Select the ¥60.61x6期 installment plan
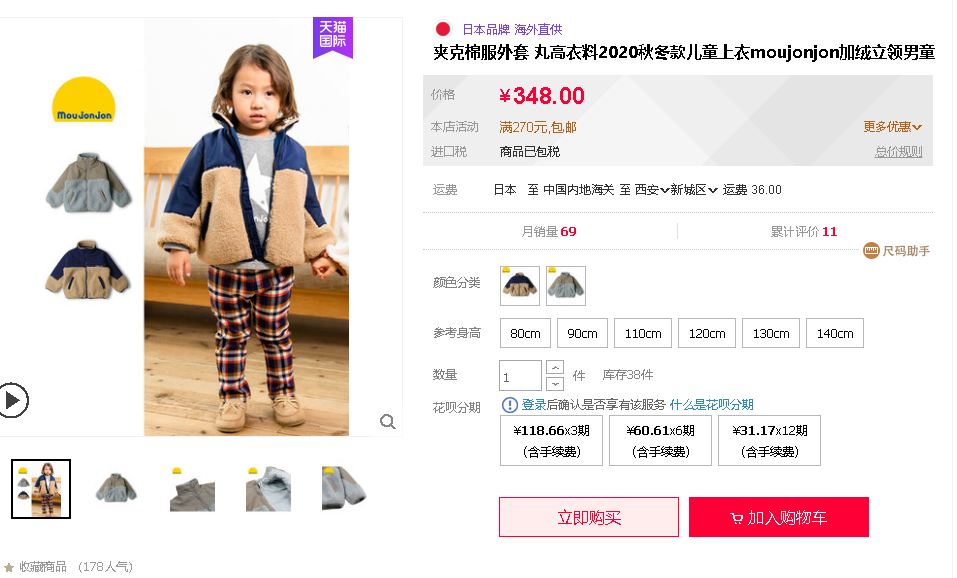Viewport: 957px width, 578px height. 660,441
